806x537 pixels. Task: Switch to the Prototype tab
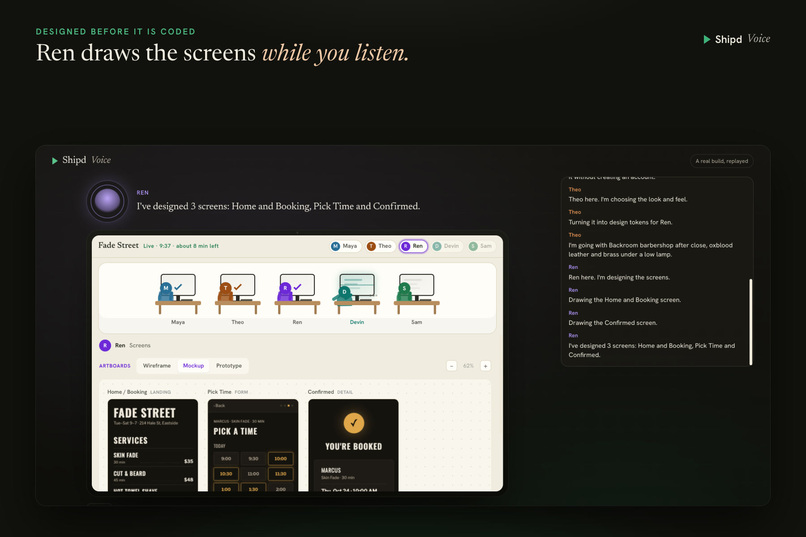point(229,366)
